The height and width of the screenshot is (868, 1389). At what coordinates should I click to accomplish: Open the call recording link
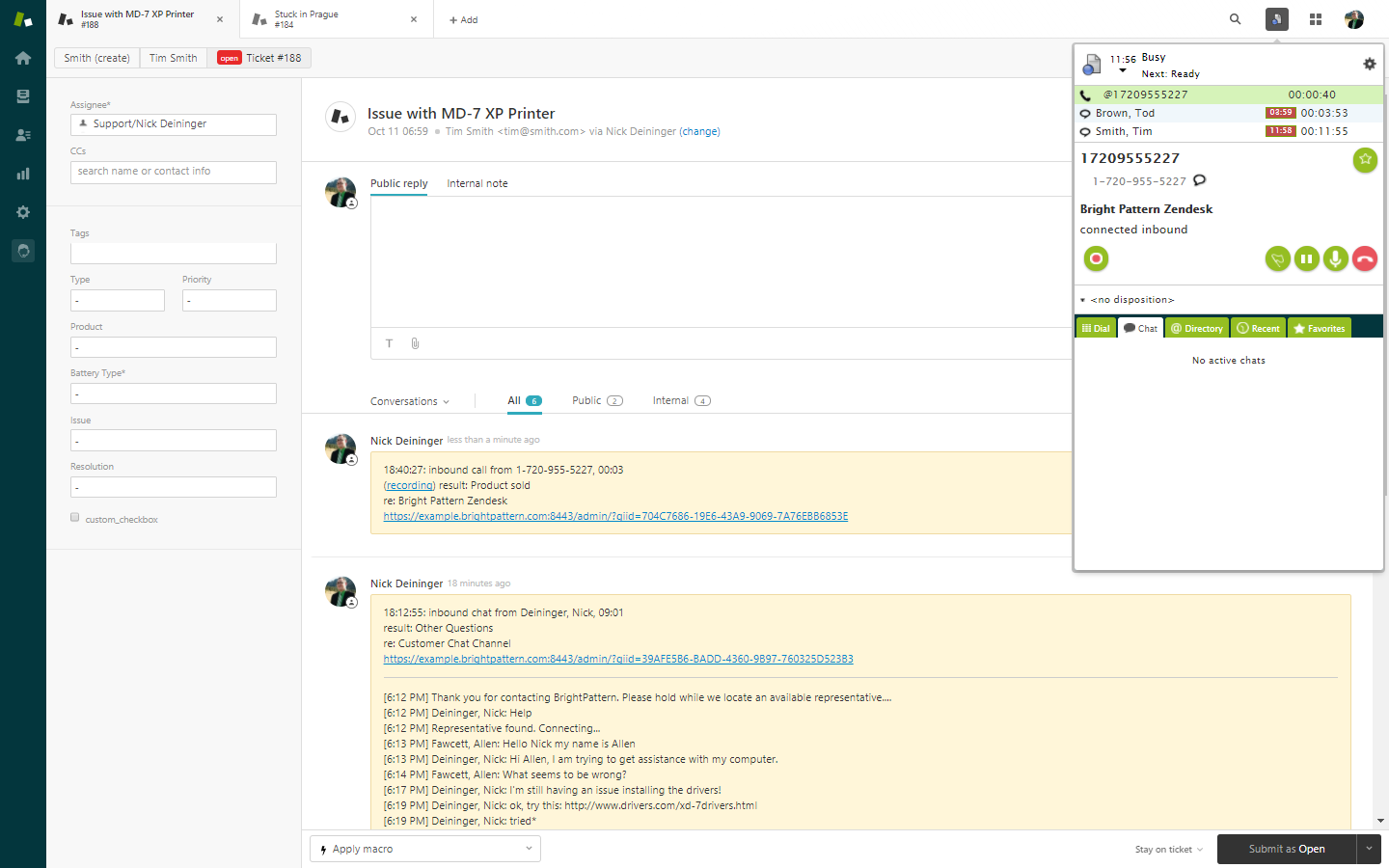point(409,485)
